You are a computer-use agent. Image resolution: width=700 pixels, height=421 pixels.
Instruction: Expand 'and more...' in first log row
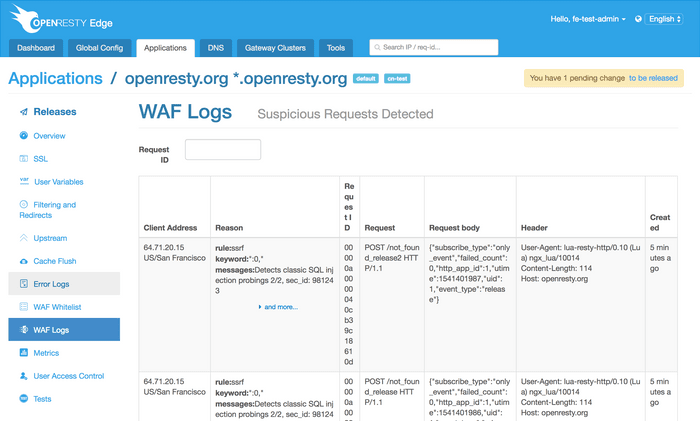(x=278, y=307)
